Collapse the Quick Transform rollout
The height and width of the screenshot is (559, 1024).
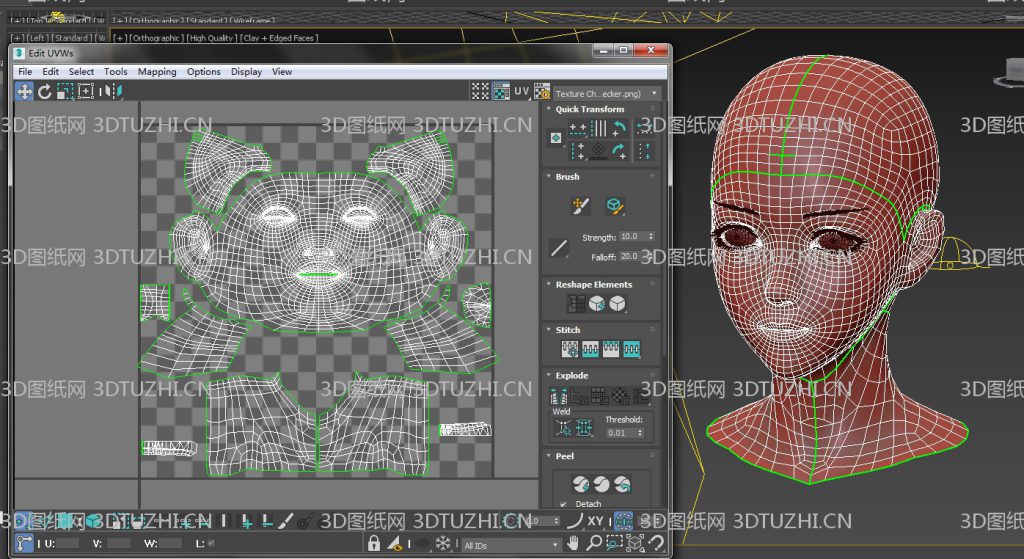[589, 109]
